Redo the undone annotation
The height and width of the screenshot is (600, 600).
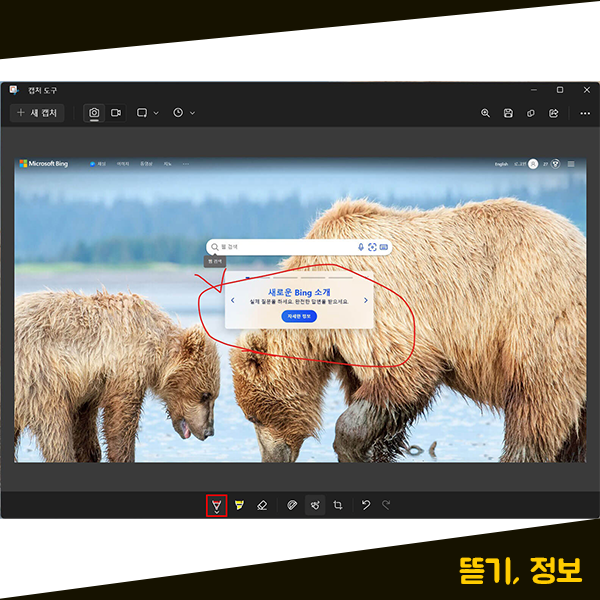pyautogui.click(x=386, y=505)
